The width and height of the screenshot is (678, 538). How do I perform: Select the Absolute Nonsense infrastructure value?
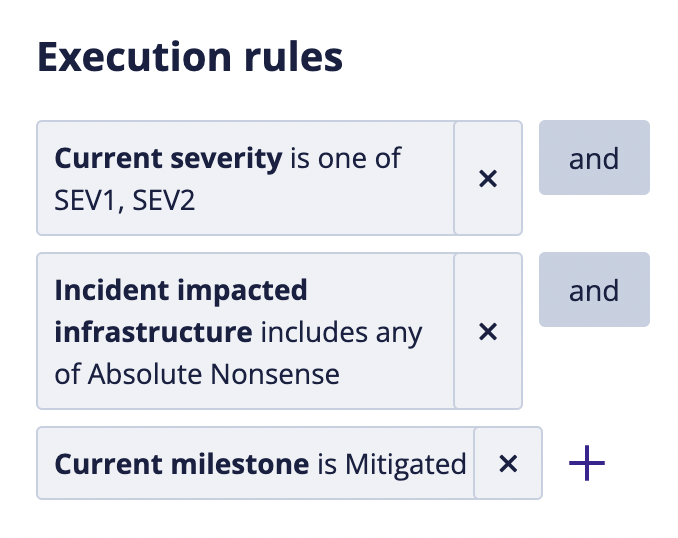(213, 374)
